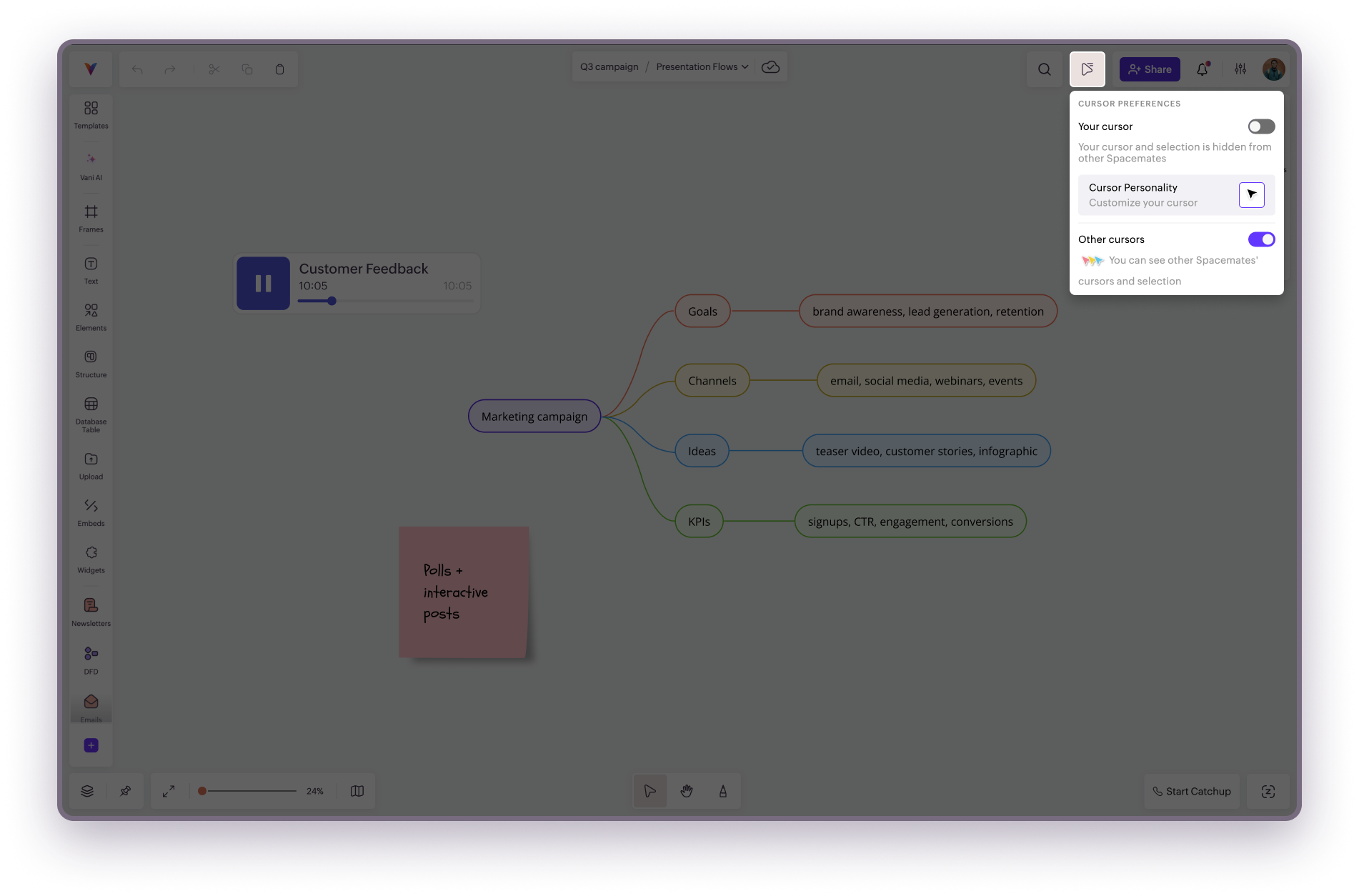
Task: Open canvas search
Action: point(1044,69)
